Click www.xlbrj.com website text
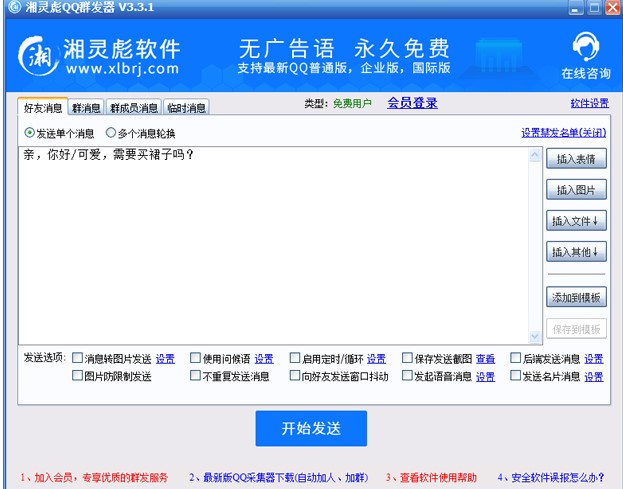The width and height of the screenshot is (623, 489). [x=122, y=68]
